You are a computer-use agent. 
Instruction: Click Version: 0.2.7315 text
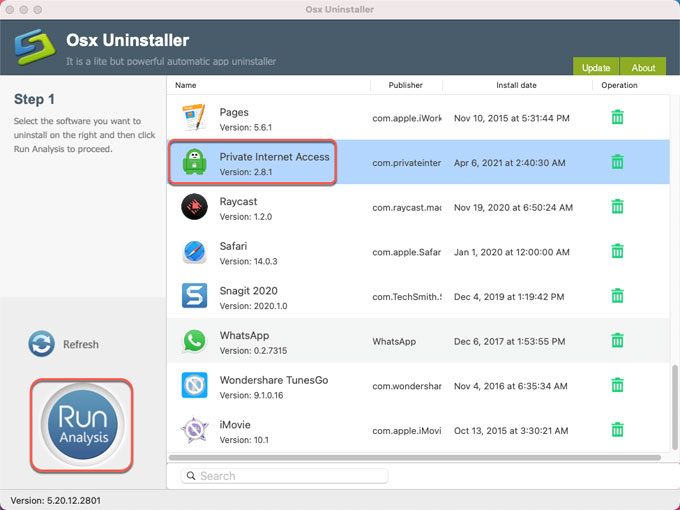(253, 351)
